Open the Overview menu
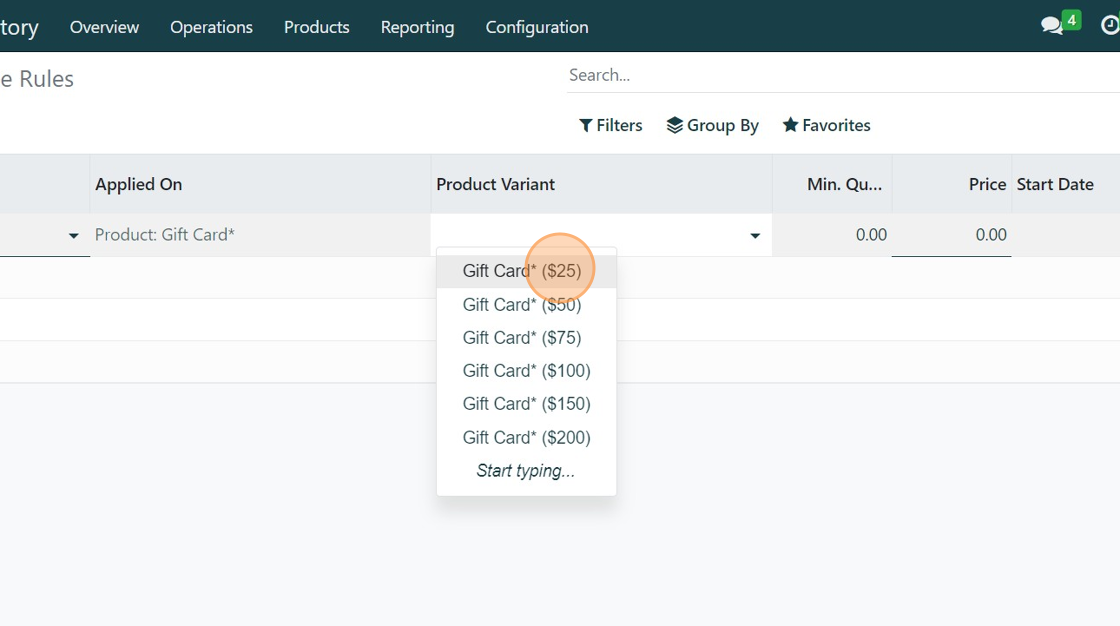Viewport: 1120px width, 626px height. tap(104, 27)
